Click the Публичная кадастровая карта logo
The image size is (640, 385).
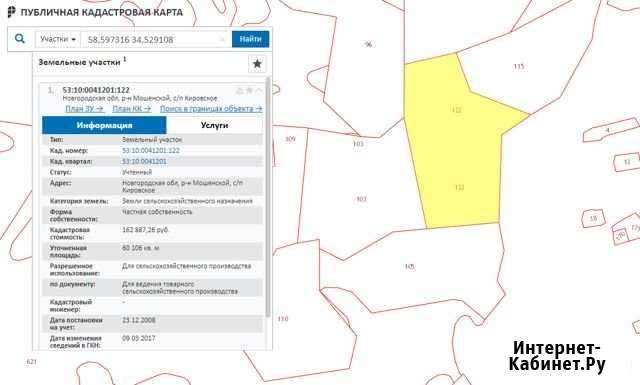96,12
